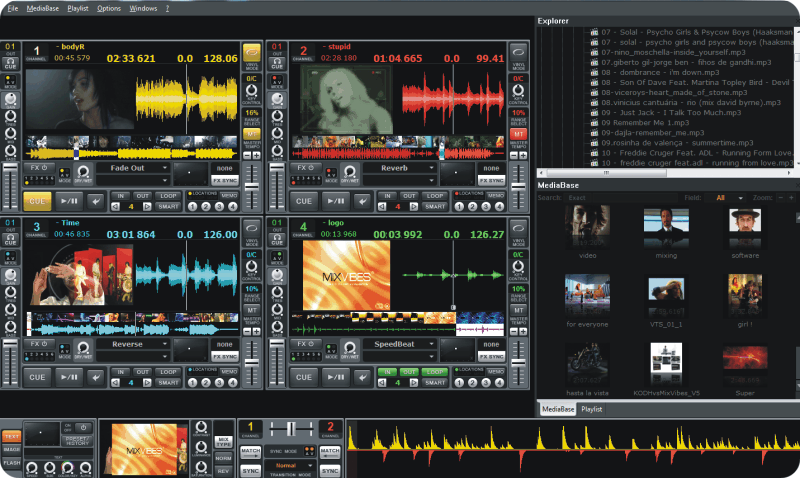Select location point 1 on deck 4
The image size is (800, 478).
(460, 380)
